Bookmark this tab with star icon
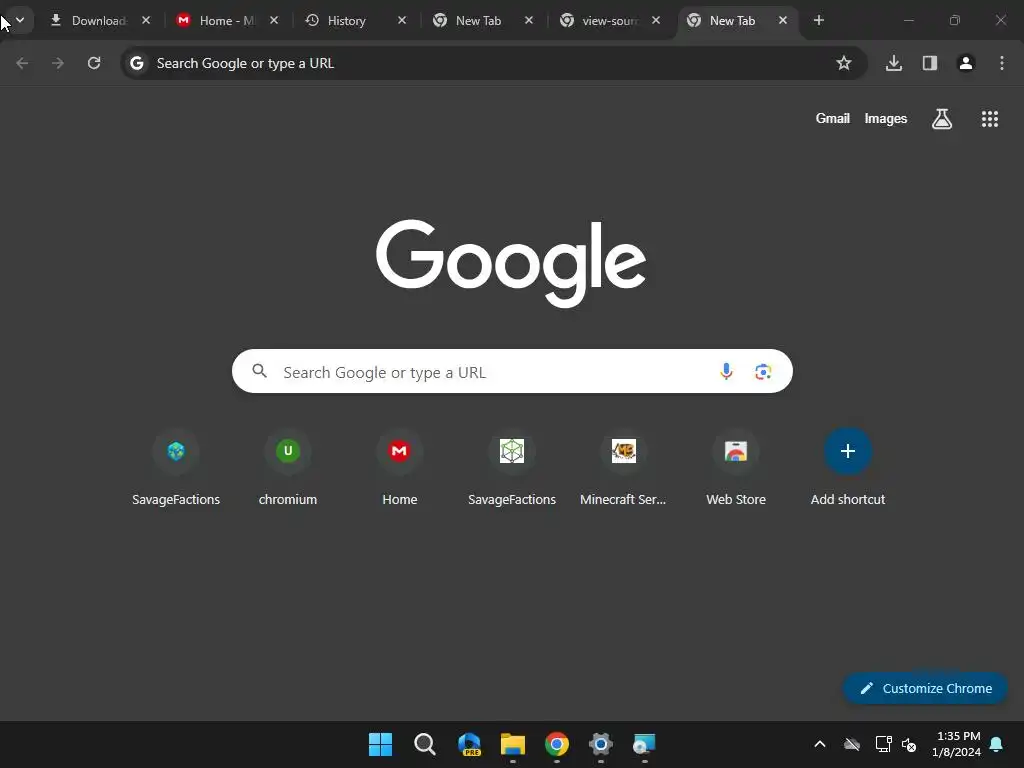This screenshot has width=1024, height=768. pos(843,63)
